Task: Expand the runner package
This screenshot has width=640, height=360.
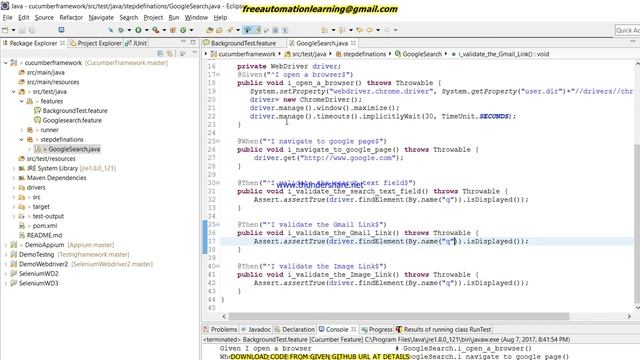Action: click(x=22, y=130)
